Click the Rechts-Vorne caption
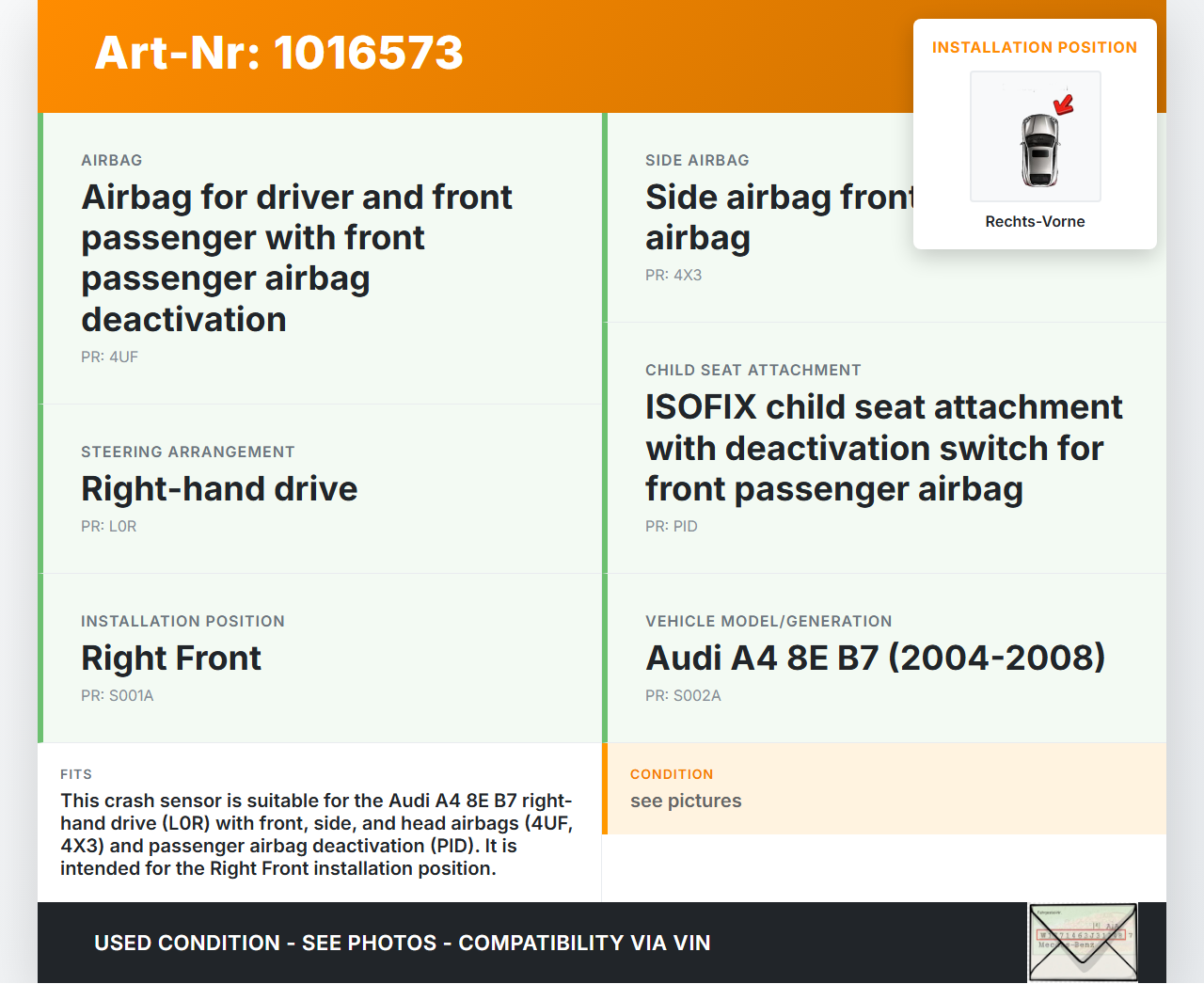The image size is (1204, 984). [x=1035, y=222]
